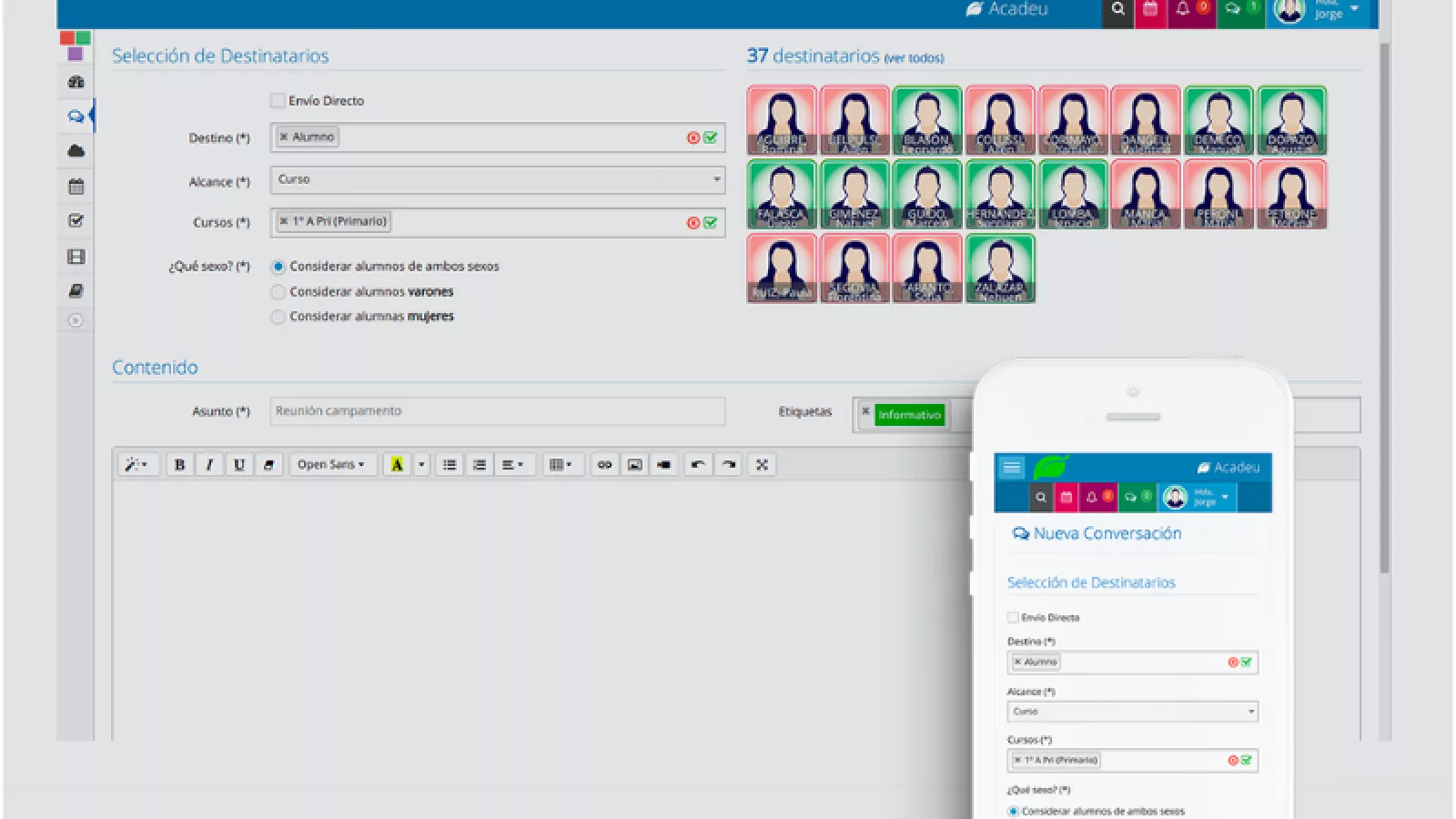Open the conversations section in left sidebar
The image size is (1456, 819).
coord(76,116)
